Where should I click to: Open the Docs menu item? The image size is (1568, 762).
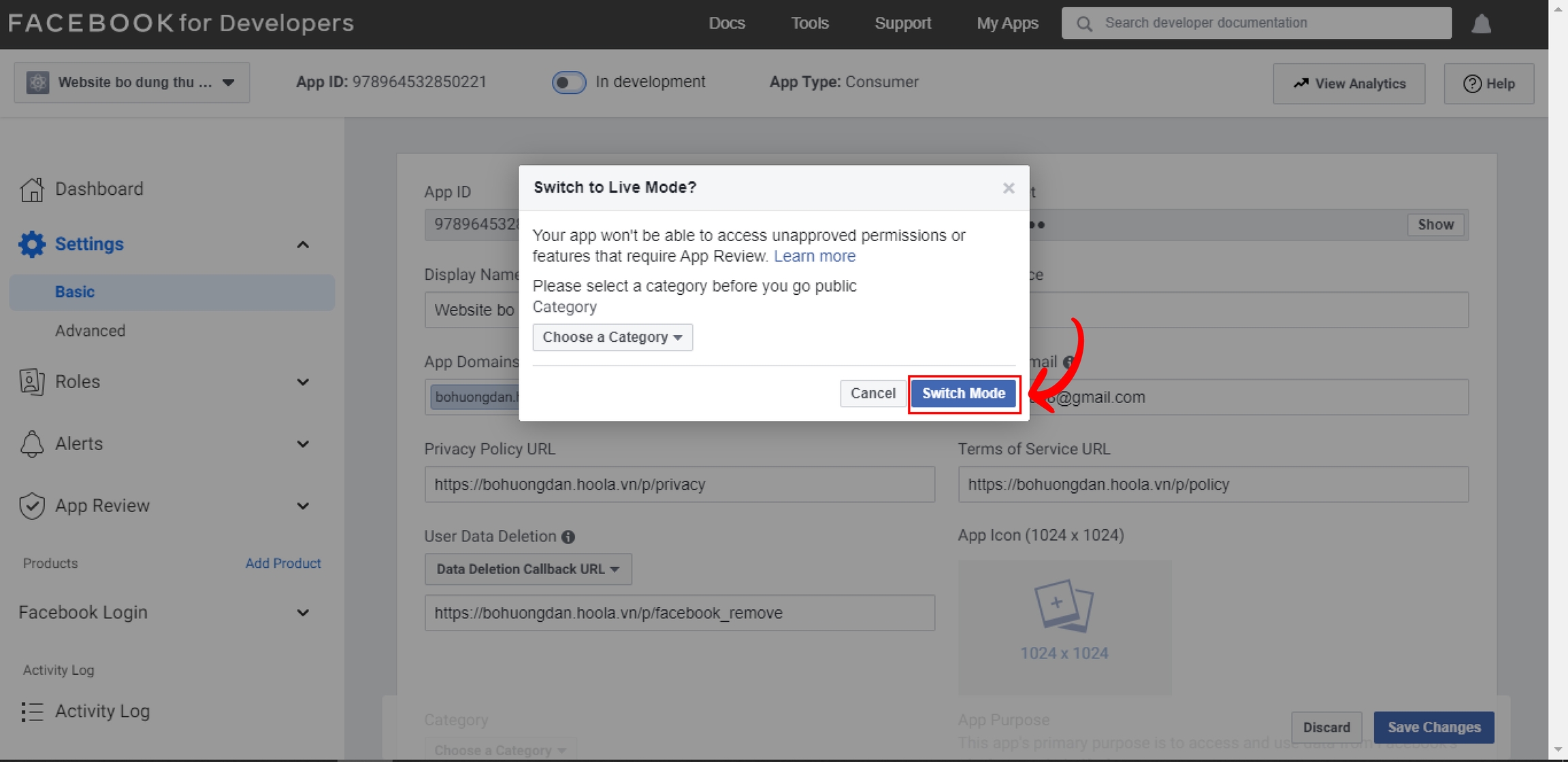click(727, 23)
